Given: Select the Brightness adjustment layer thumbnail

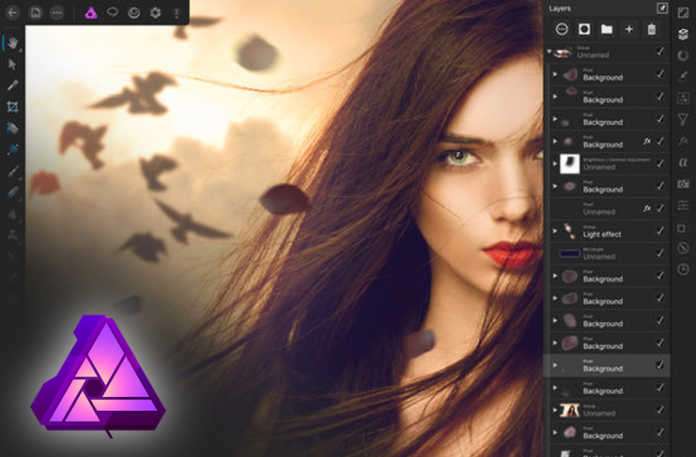Looking at the screenshot, I should pyautogui.click(x=570, y=164).
